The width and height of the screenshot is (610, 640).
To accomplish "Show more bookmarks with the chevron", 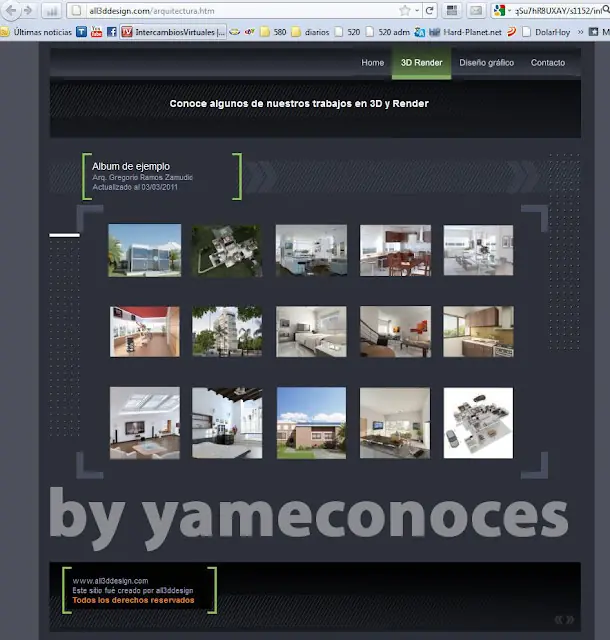I will [580, 32].
